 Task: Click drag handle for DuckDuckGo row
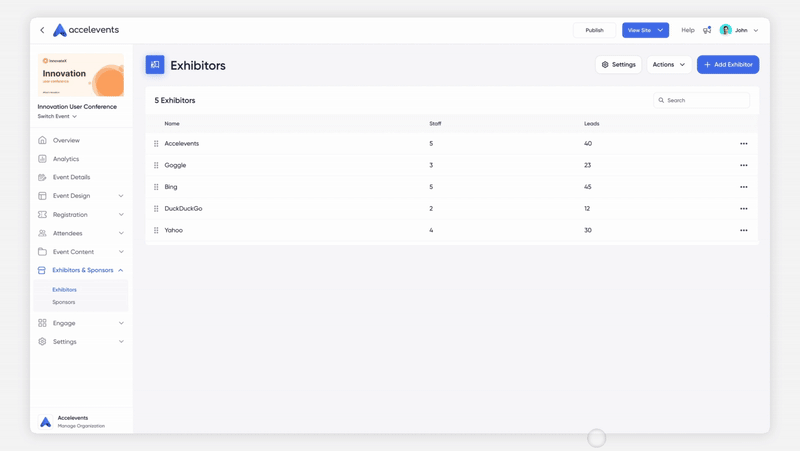coord(156,209)
